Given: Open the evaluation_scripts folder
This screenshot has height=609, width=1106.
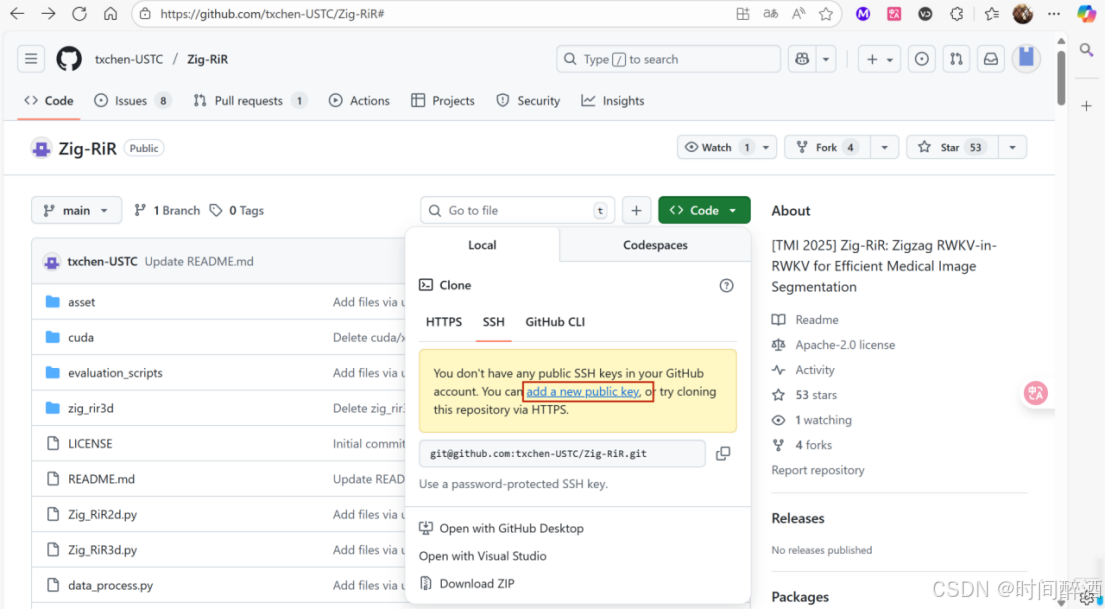Looking at the screenshot, I should point(115,373).
